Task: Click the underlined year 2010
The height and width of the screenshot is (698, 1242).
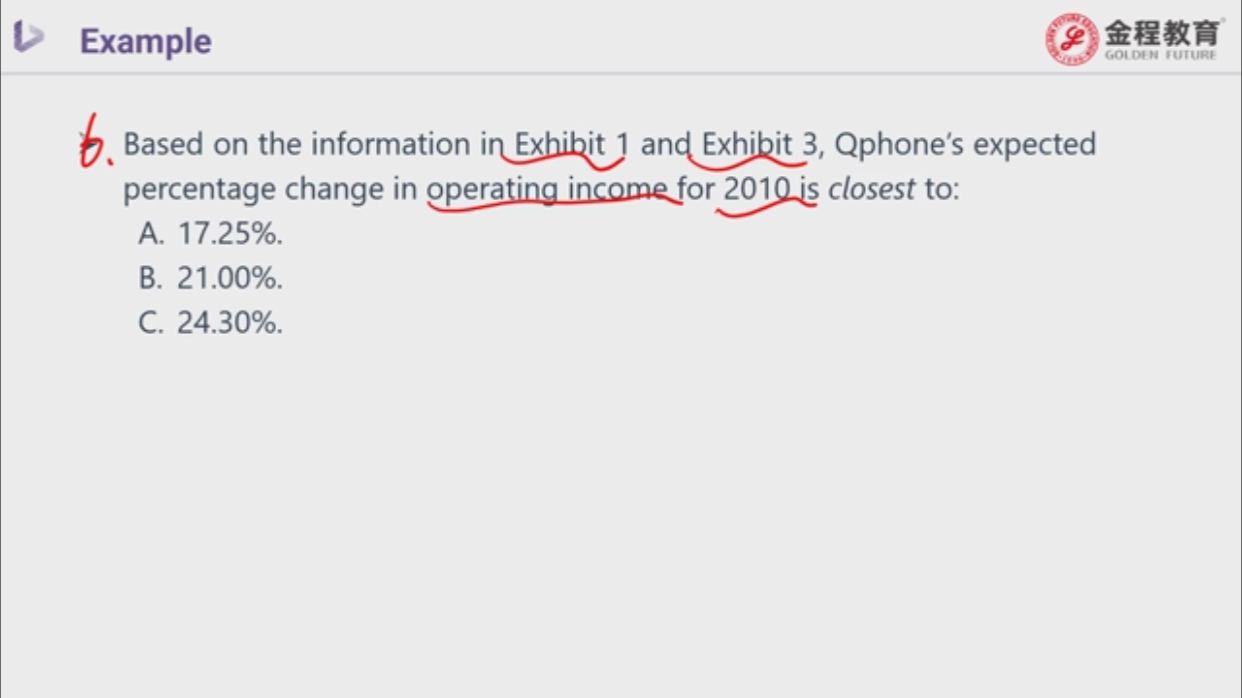Action: tap(757, 188)
